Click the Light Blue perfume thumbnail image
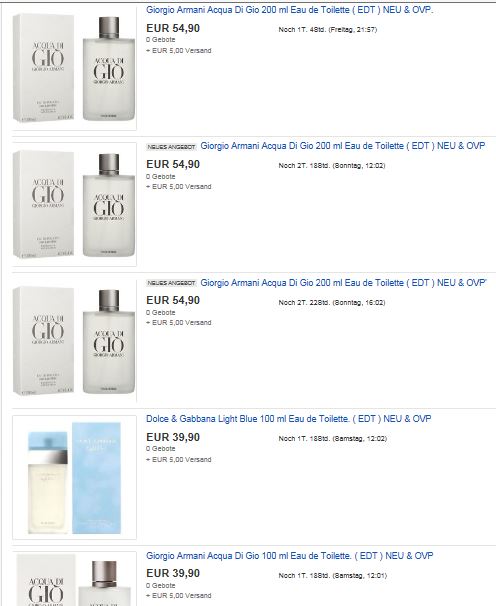The image size is (496, 606). (x=74, y=477)
